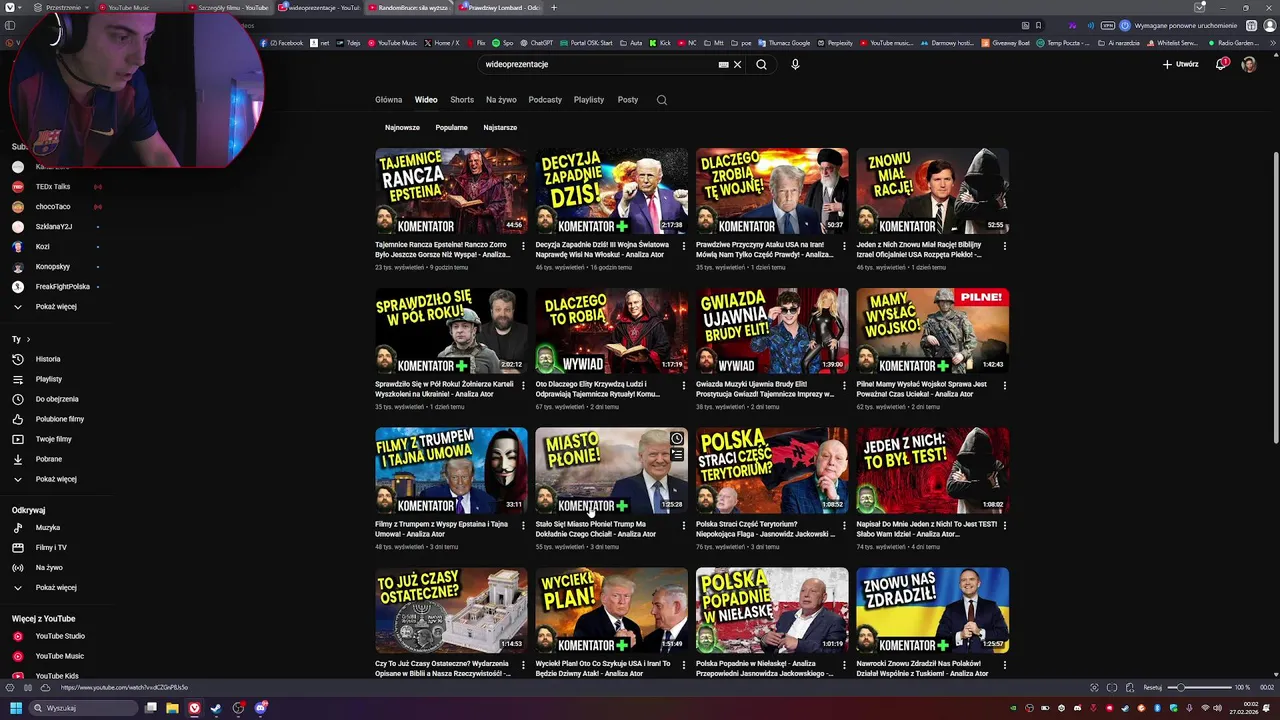Open Mamy Wysłać Wojsko thumbnail
The width and height of the screenshot is (1280, 720).
pos(932,331)
